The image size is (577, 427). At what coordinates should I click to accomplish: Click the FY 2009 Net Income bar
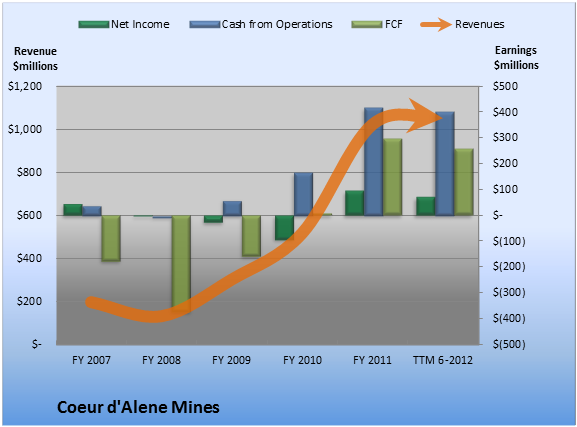(x=213, y=219)
